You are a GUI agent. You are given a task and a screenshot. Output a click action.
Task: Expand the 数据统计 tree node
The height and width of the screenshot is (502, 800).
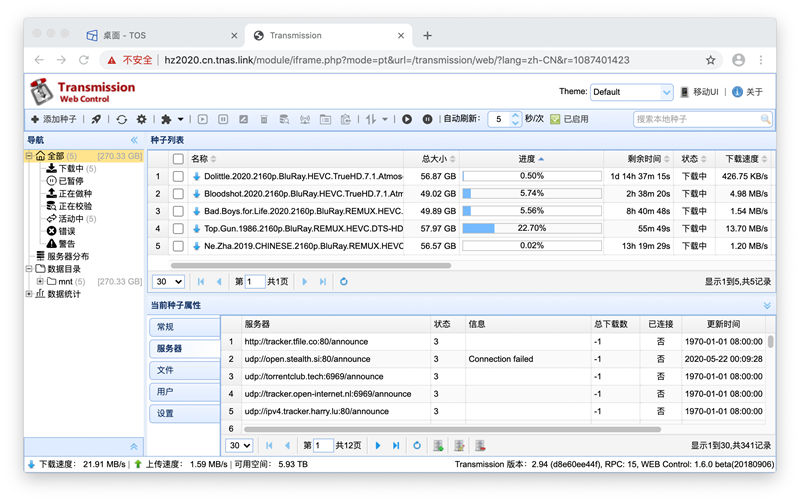[x=29, y=294]
